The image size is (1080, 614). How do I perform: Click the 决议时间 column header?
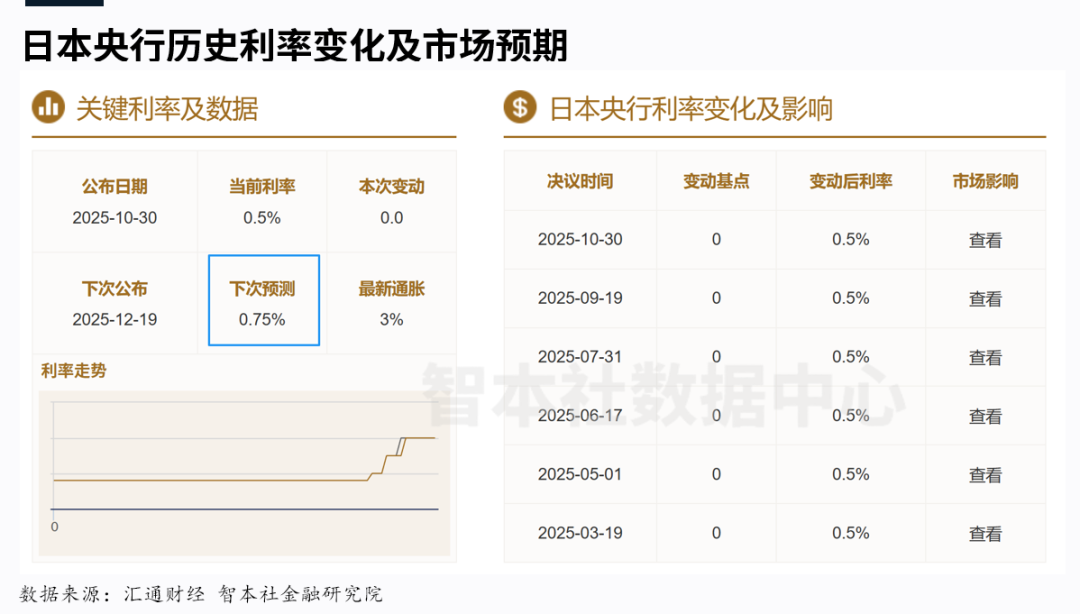pos(580,181)
